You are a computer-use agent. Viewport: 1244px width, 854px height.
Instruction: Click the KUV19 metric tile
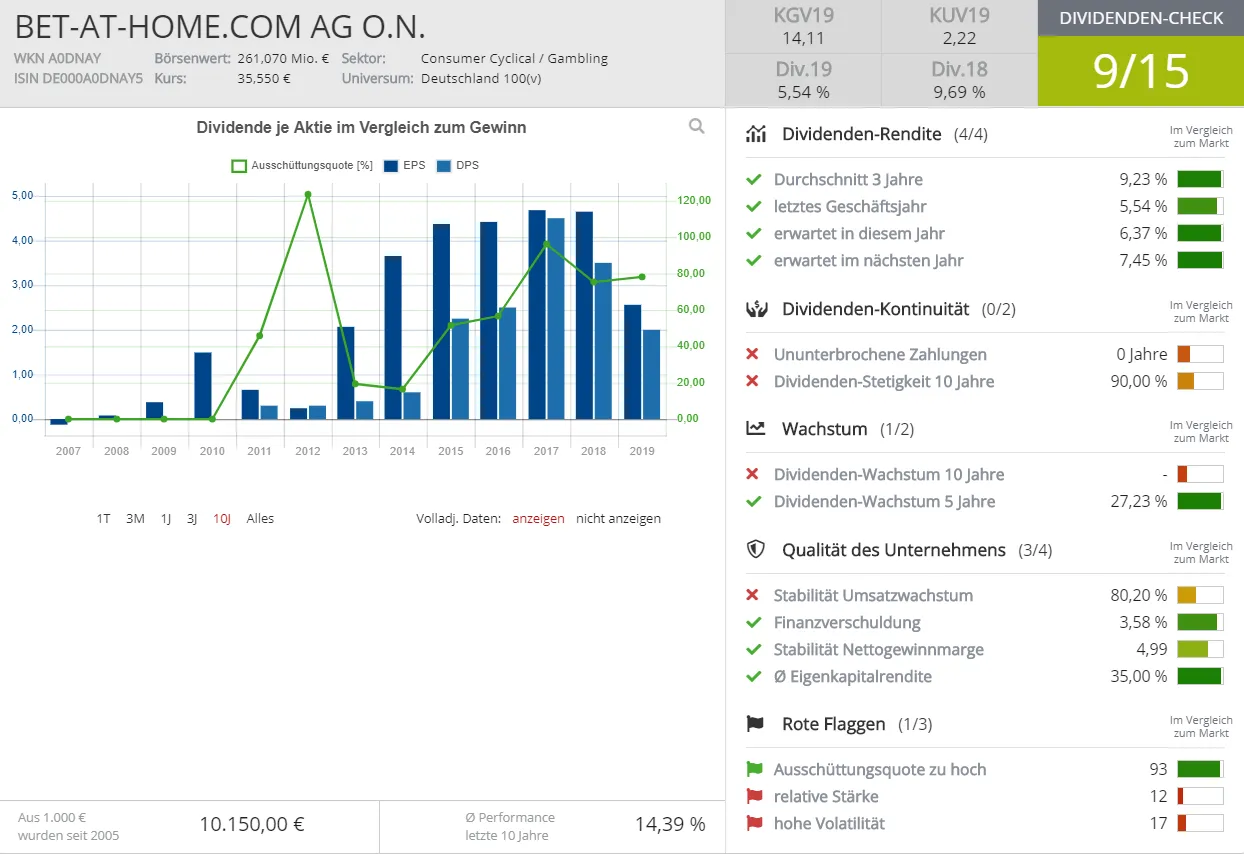(x=959, y=26)
